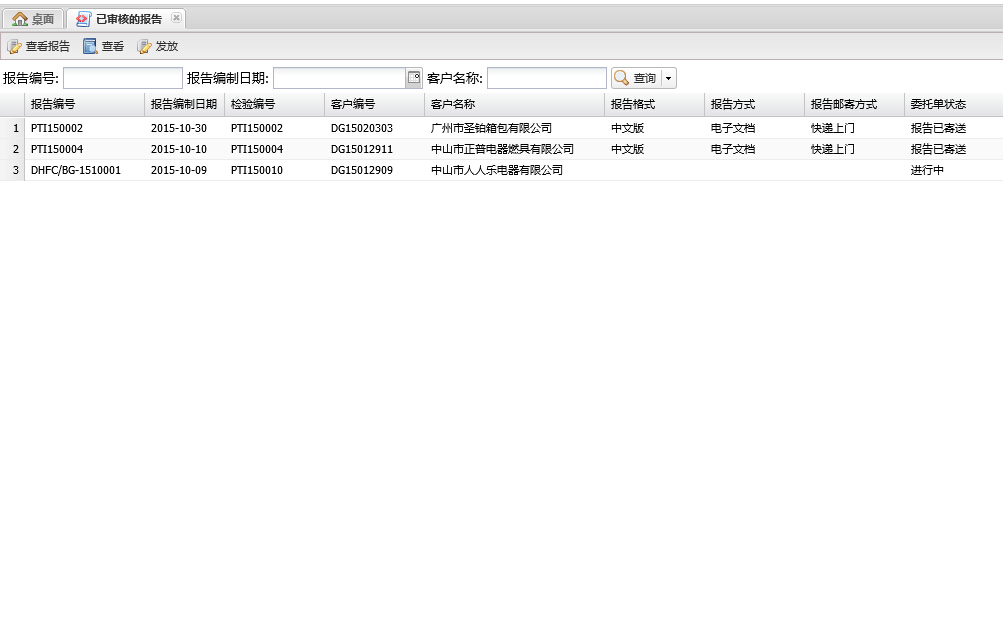Expand the 查询 button dropdown arrow
Viewport: 1003px width, 617px height.
click(669, 78)
